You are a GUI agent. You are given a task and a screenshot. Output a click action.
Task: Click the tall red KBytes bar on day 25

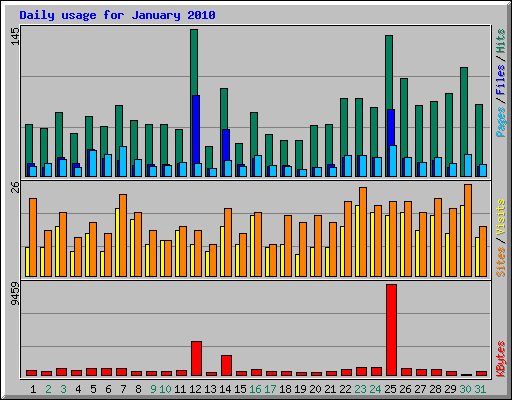coord(391,330)
